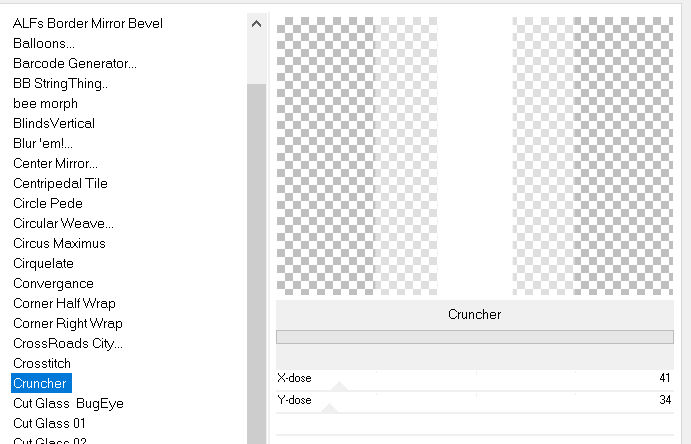Pick the bee morph filter
The width and height of the screenshot is (691, 444).
(x=45, y=103)
